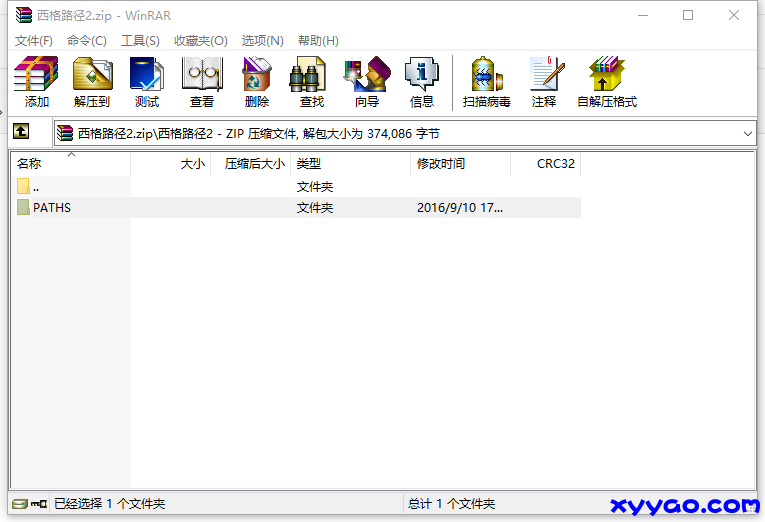Select the parent '..' folder icon
Screen dimensions: 765x522
tap(23, 186)
